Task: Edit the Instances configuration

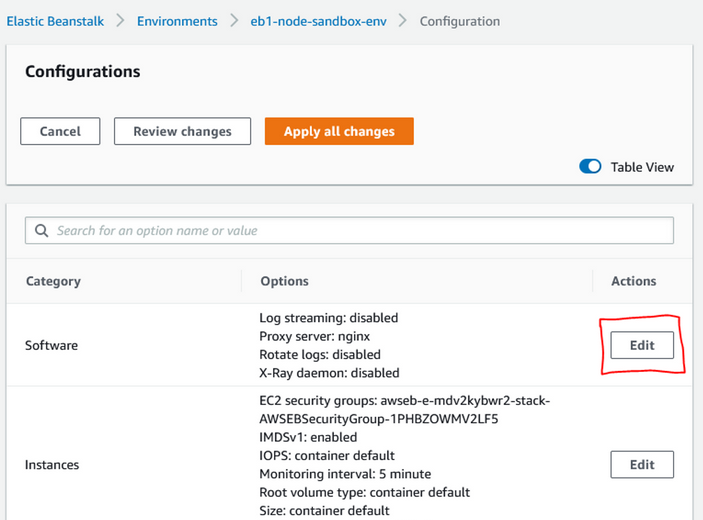Action: tap(642, 464)
